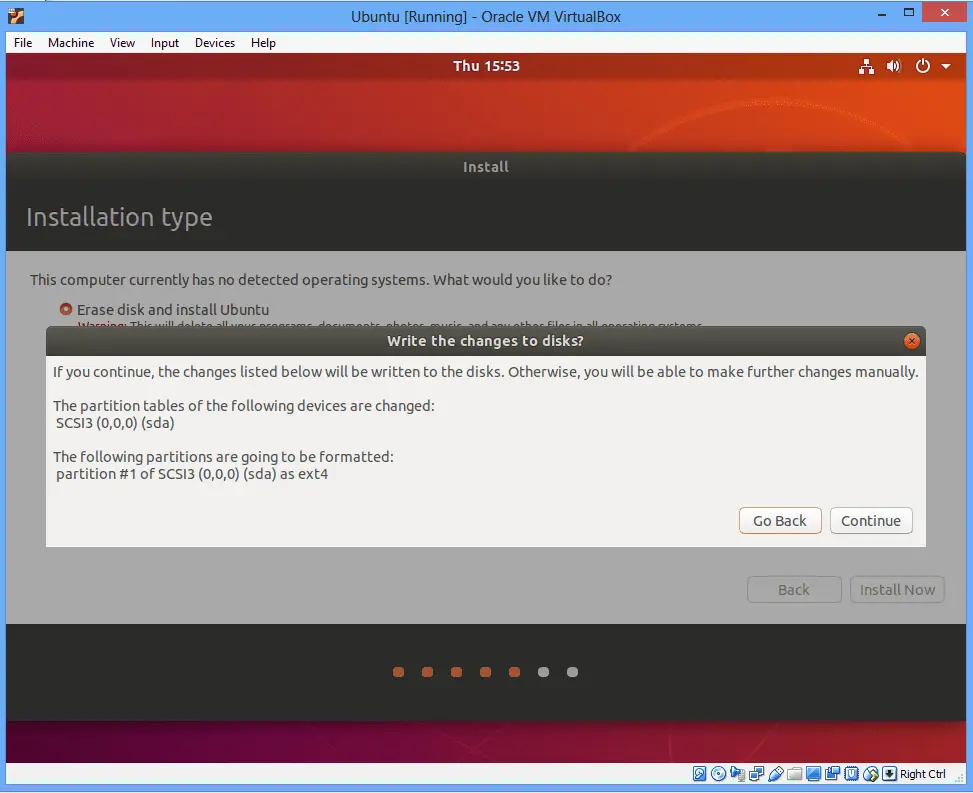Click the display status icon
The width and height of the screenshot is (973, 793).
tap(814, 774)
